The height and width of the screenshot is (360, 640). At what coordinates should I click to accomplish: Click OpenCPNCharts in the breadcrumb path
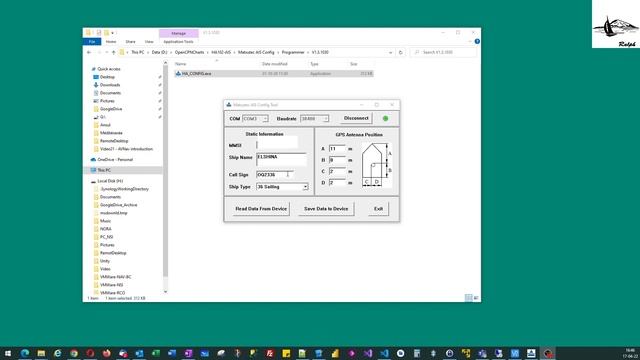[x=189, y=52]
